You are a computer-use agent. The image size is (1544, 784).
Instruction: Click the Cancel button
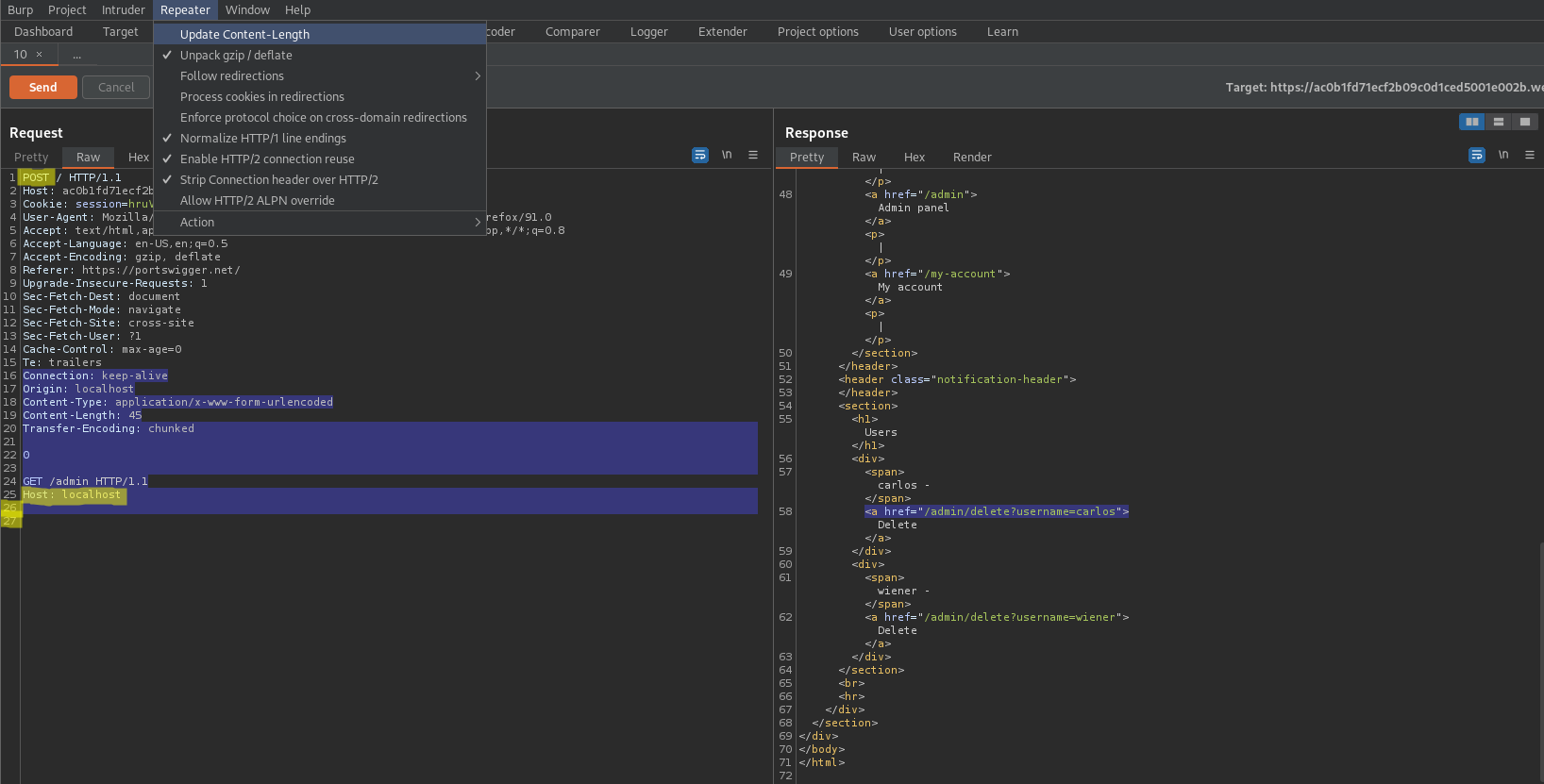point(116,87)
